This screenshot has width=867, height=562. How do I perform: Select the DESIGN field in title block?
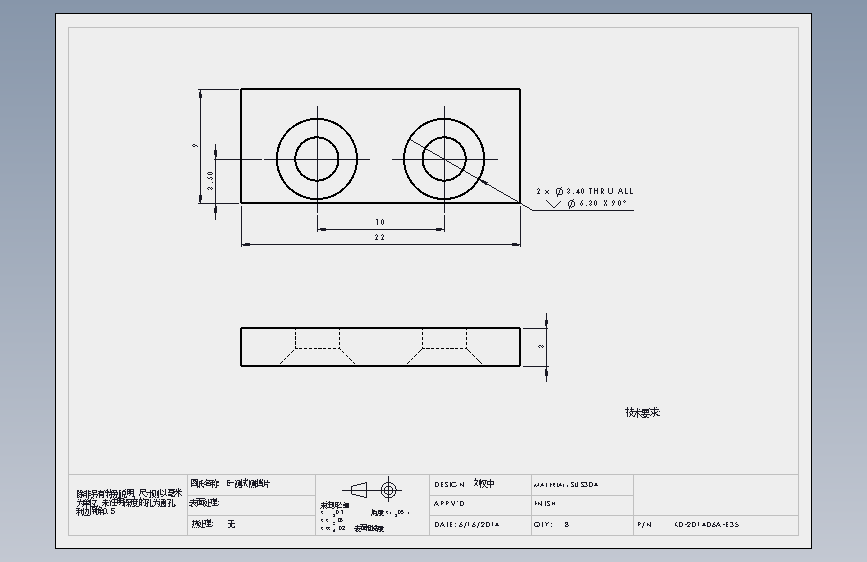(x=480, y=485)
